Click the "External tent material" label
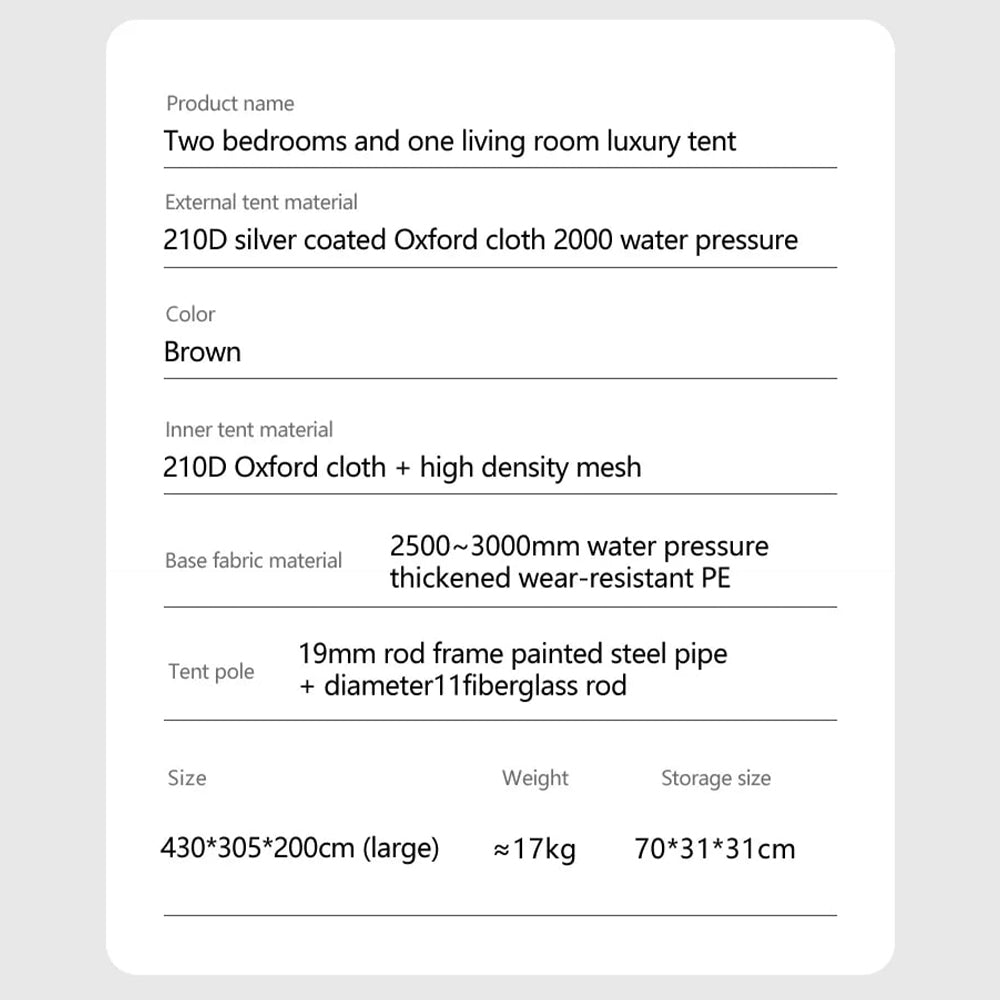This screenshot has width=1000, height=1000. [x=261, y=202]
